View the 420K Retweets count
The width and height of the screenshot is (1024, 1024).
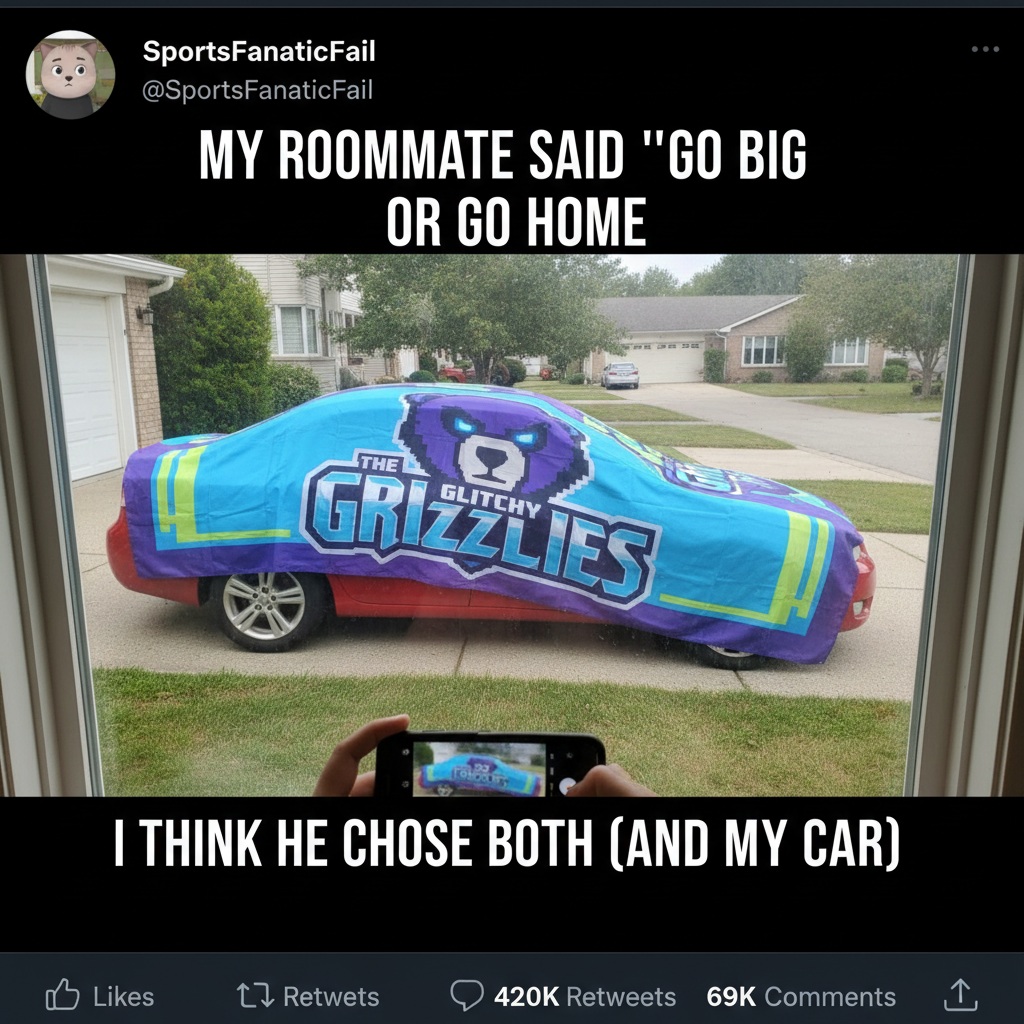click(x=584, y=997)
